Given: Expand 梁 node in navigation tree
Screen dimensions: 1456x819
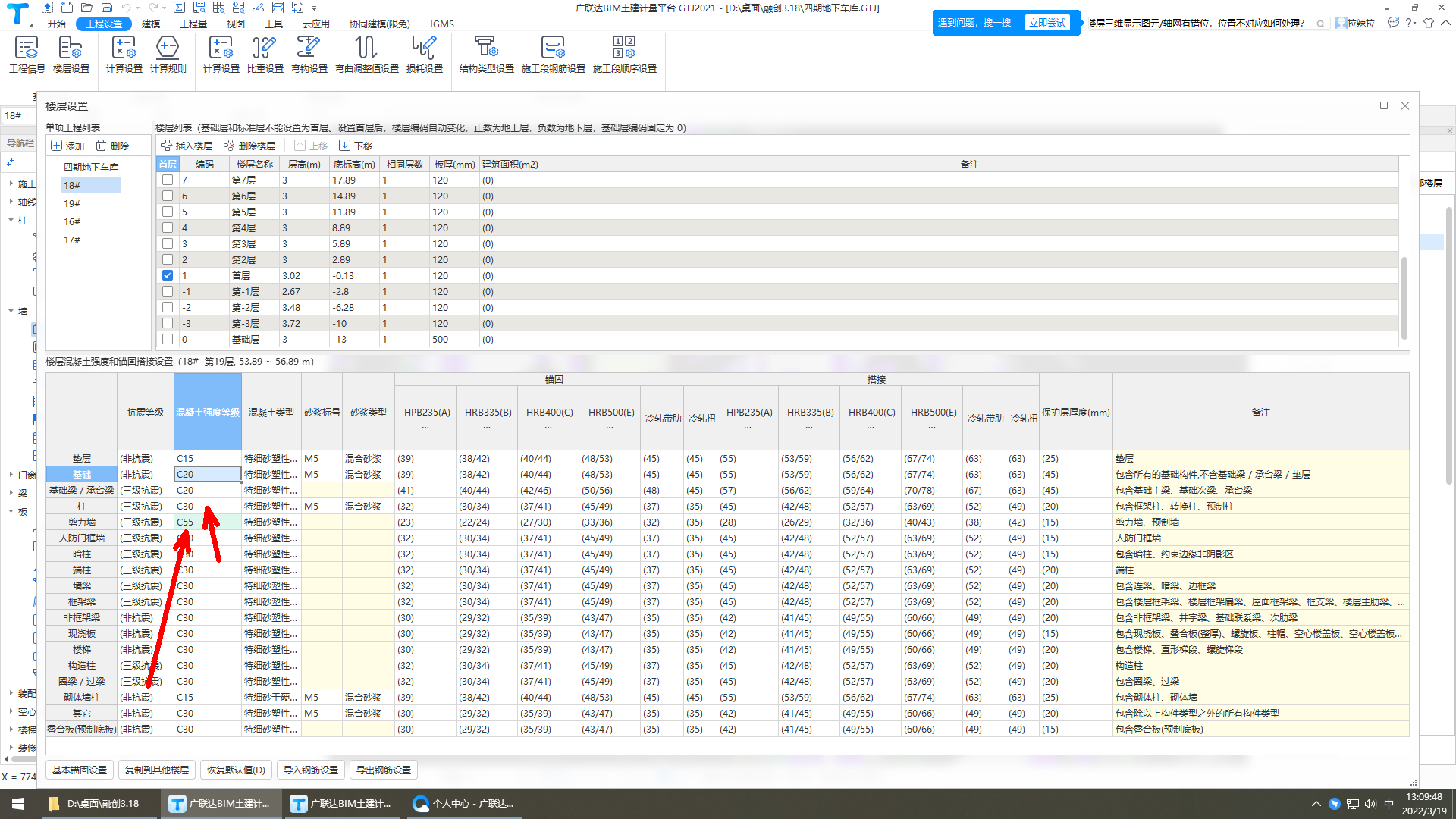Looking at the screenshot, I should 11,493.
